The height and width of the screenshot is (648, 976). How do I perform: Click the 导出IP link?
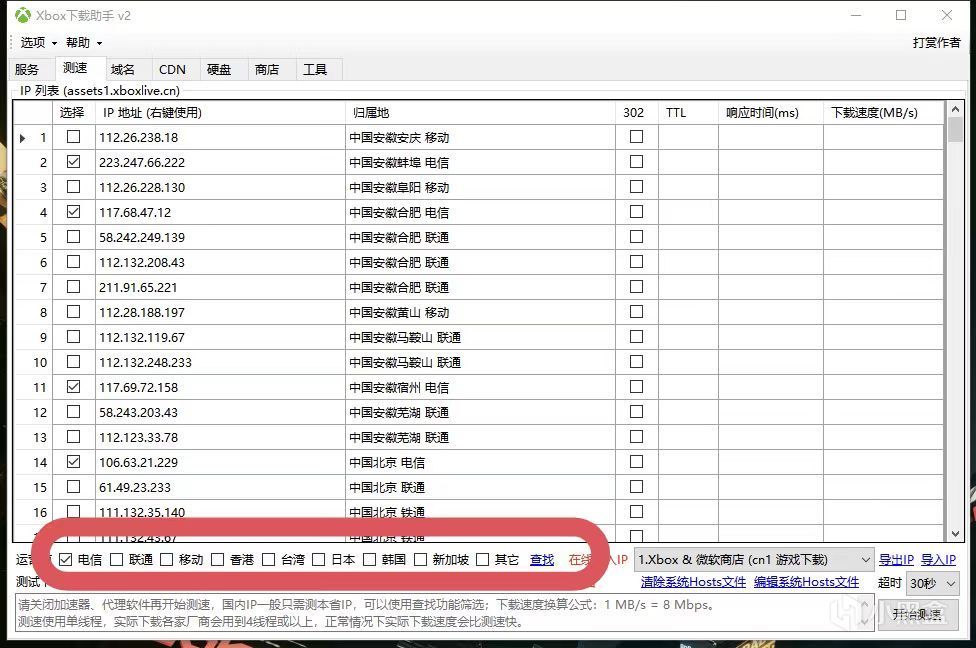(896, 560)
